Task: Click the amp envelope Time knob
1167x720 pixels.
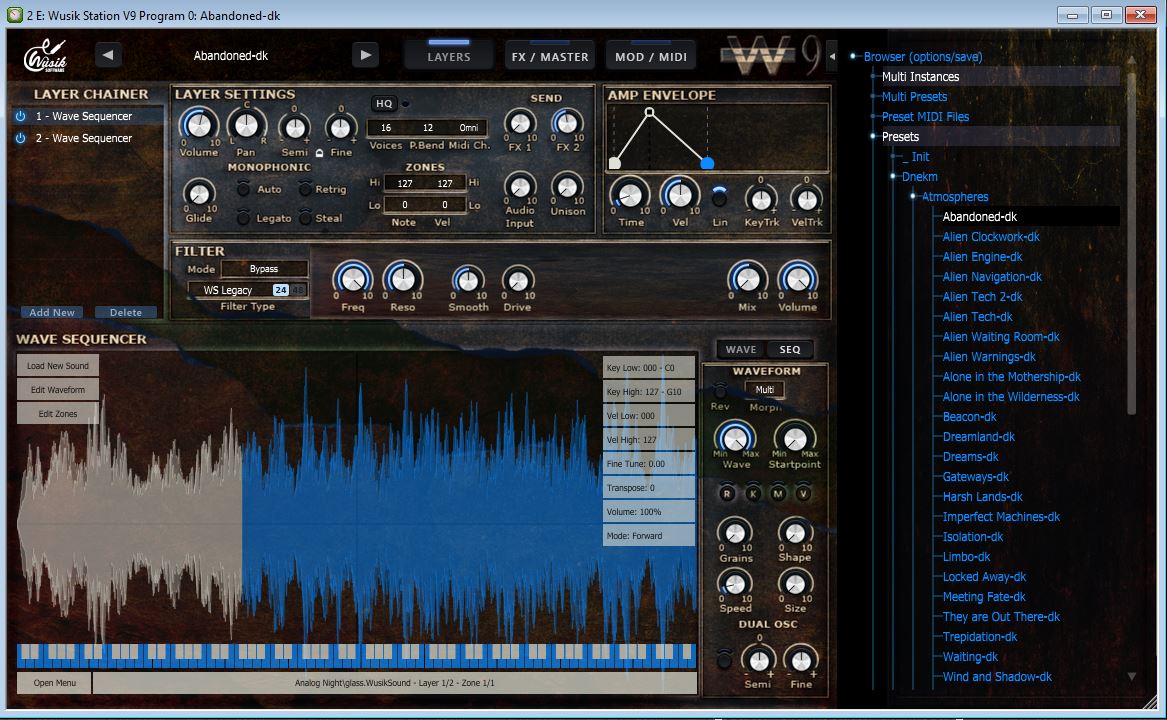Action: [630, 196]
